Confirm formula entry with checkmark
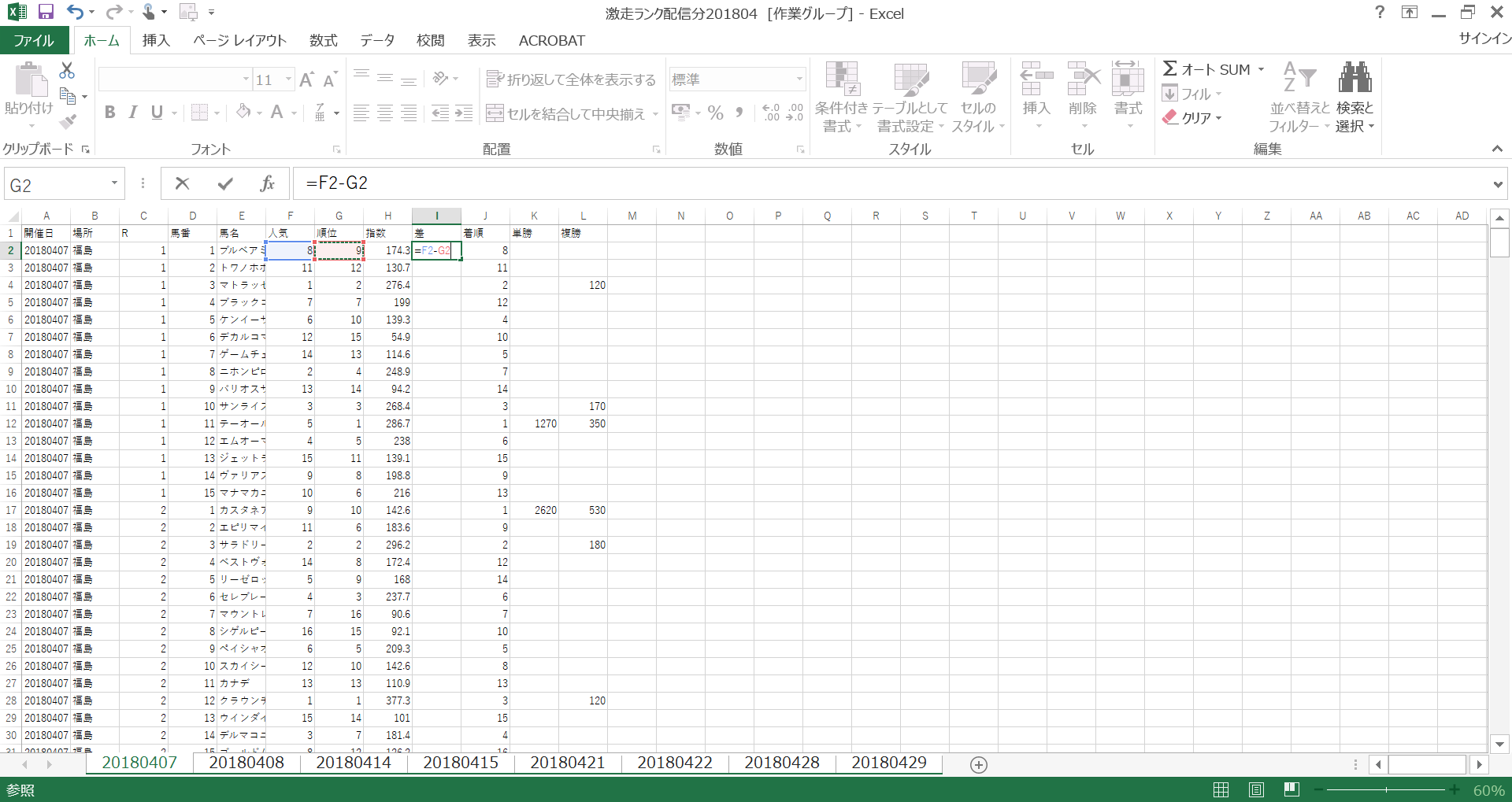Image resolution: width=1512 pixels, height=802 pixels. 225,183
